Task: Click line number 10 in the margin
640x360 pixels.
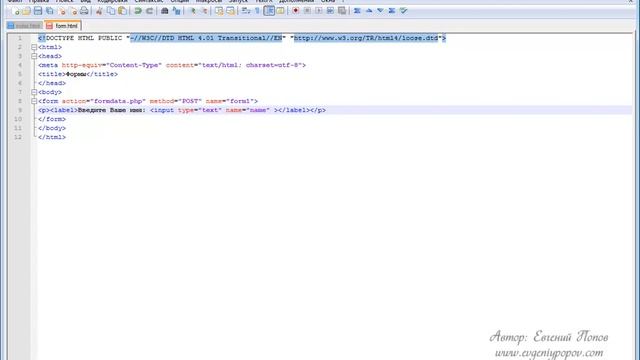Action: (18, 119)
